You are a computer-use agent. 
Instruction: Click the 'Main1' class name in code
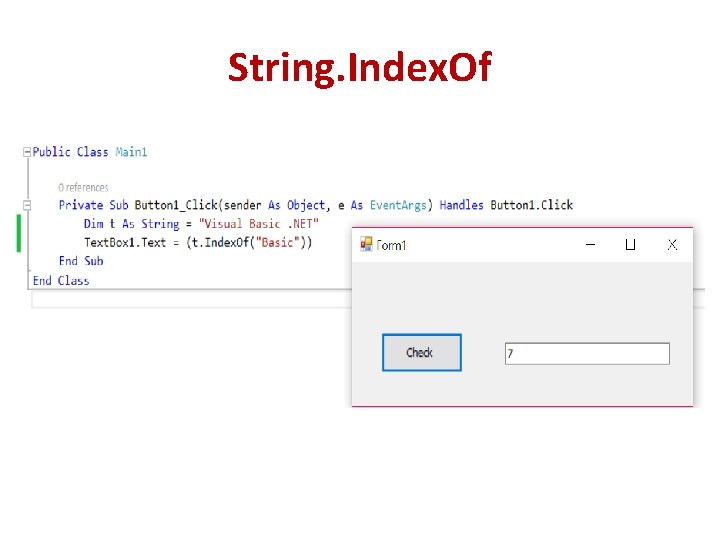131,152
